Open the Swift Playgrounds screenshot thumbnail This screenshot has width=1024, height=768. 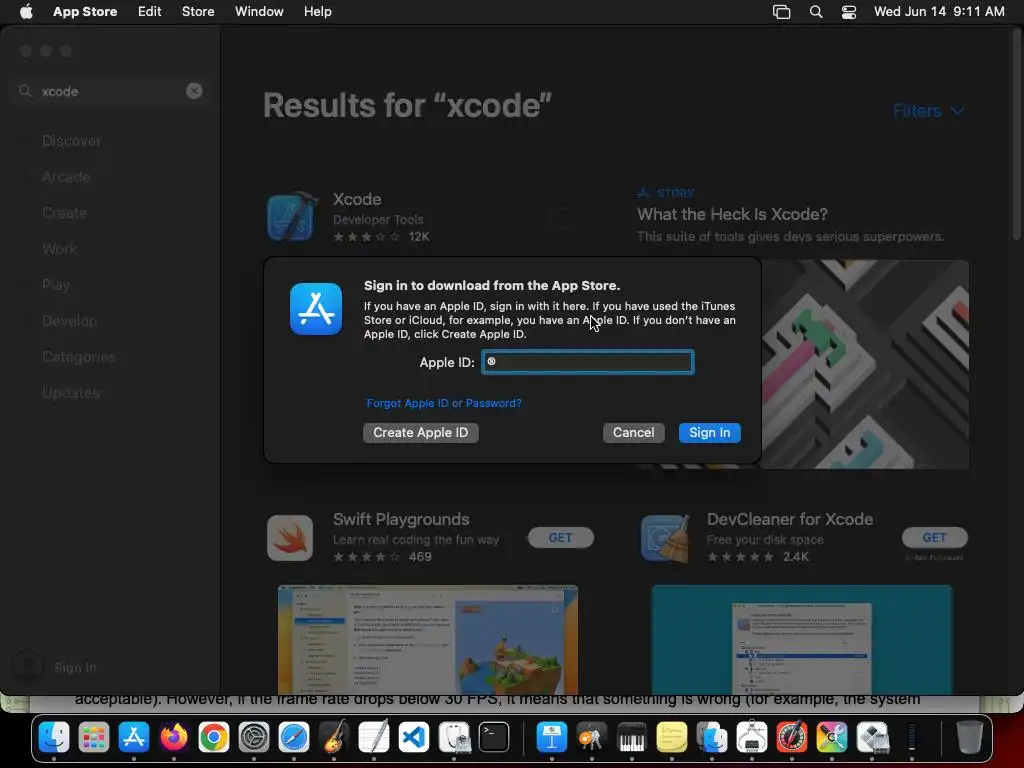coord(428,640)
